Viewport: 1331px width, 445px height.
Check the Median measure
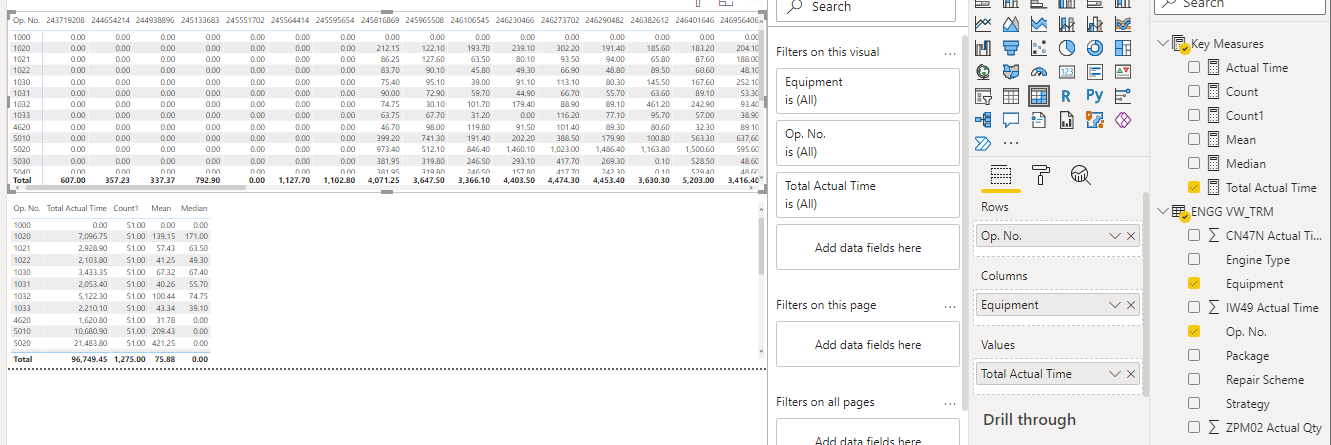point(1194,163)
